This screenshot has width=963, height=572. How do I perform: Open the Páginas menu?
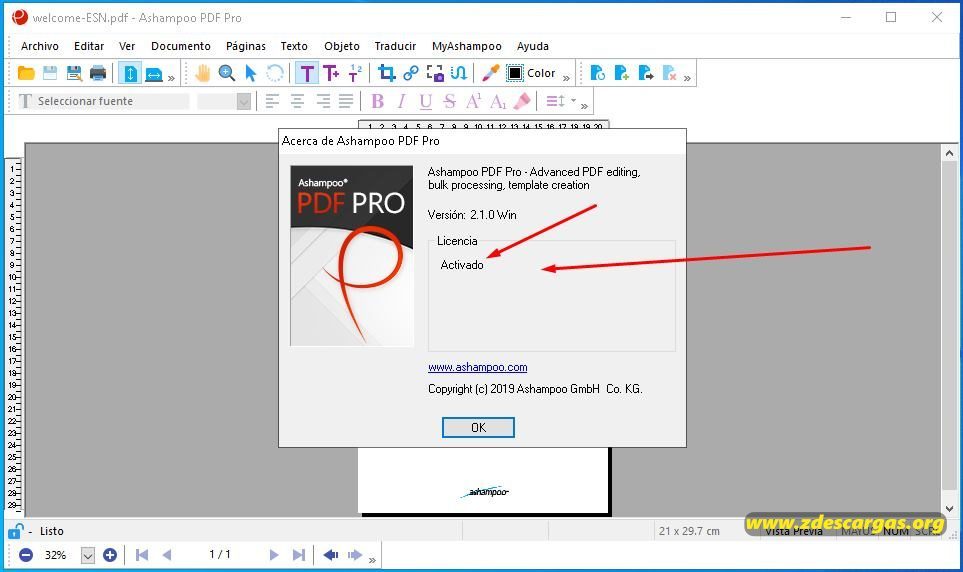[246, 46]
